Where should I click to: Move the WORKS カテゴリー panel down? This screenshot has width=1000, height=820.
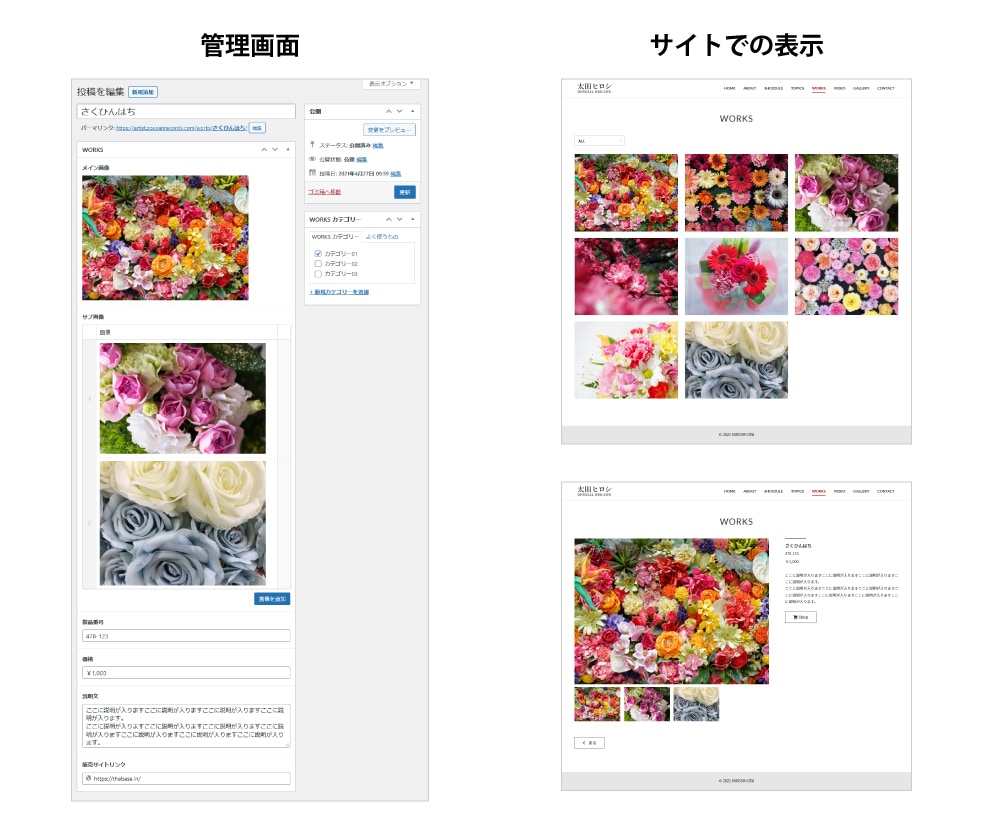[400, 219]
